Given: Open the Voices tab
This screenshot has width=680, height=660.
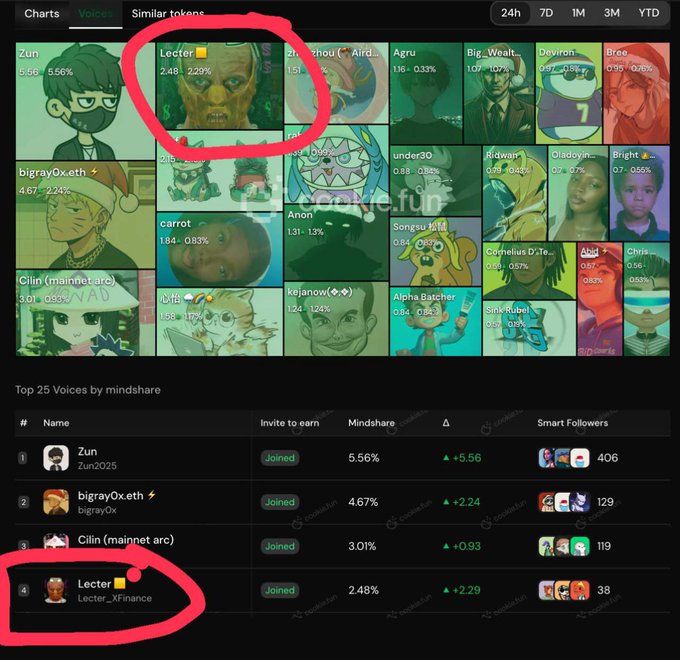Looking at the screenshot, I should [x=95, y=13].
